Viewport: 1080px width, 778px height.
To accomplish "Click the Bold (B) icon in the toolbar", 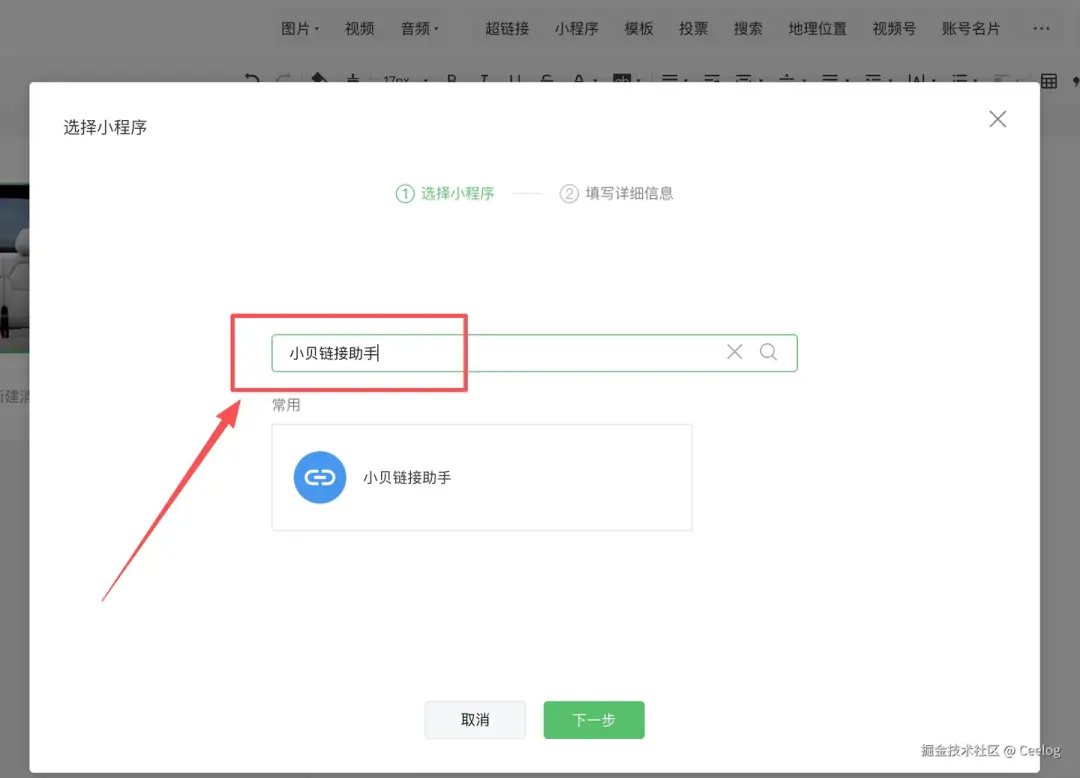I will point(450,78).
